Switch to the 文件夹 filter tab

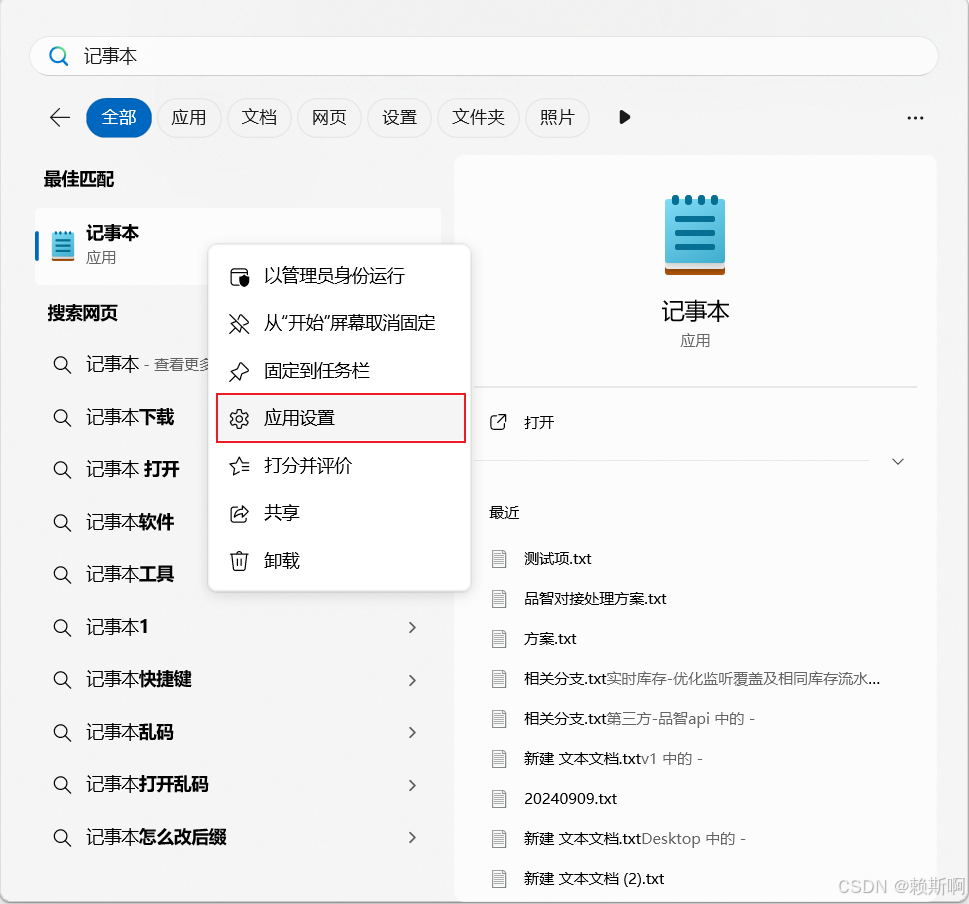pos(478,117)
